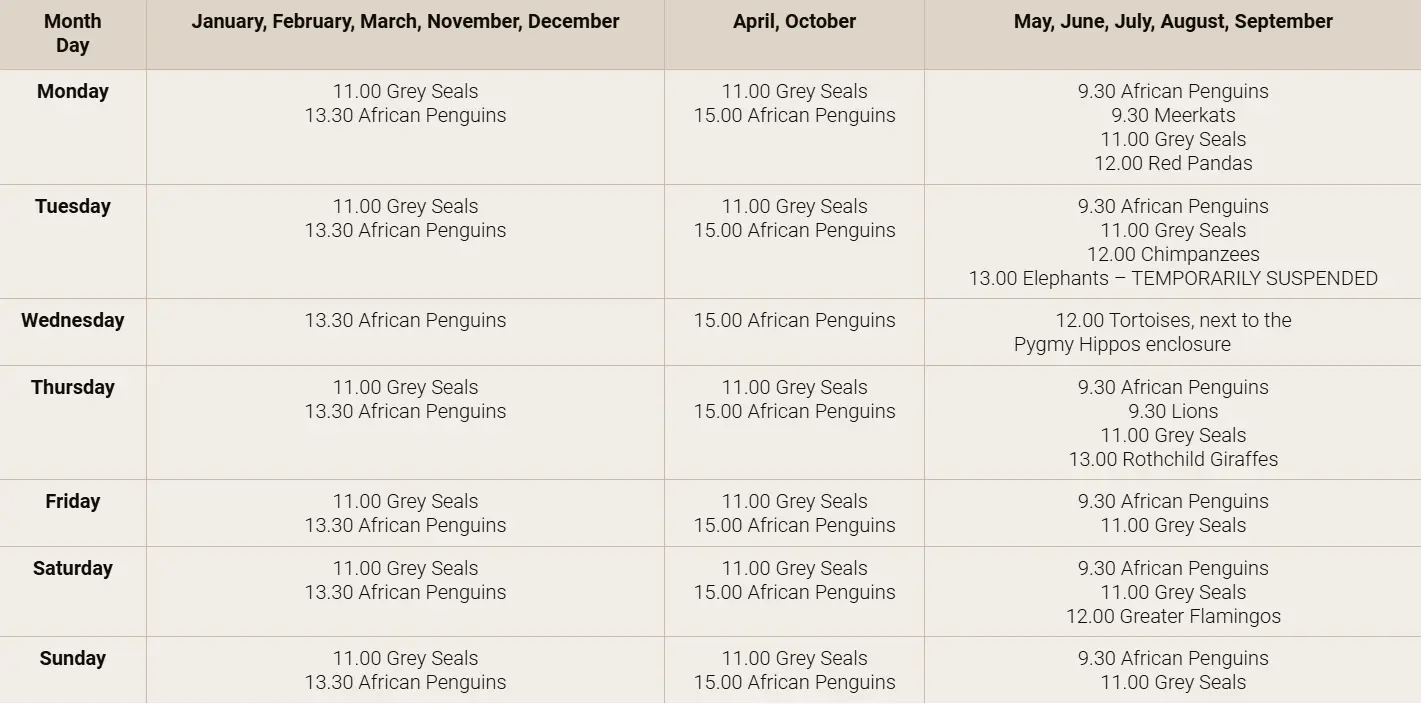The width and height of the screenshot is (1421, 709).
Task: Click Wednesday 15.00 African Penguins in April column
Action: [795, 320]
